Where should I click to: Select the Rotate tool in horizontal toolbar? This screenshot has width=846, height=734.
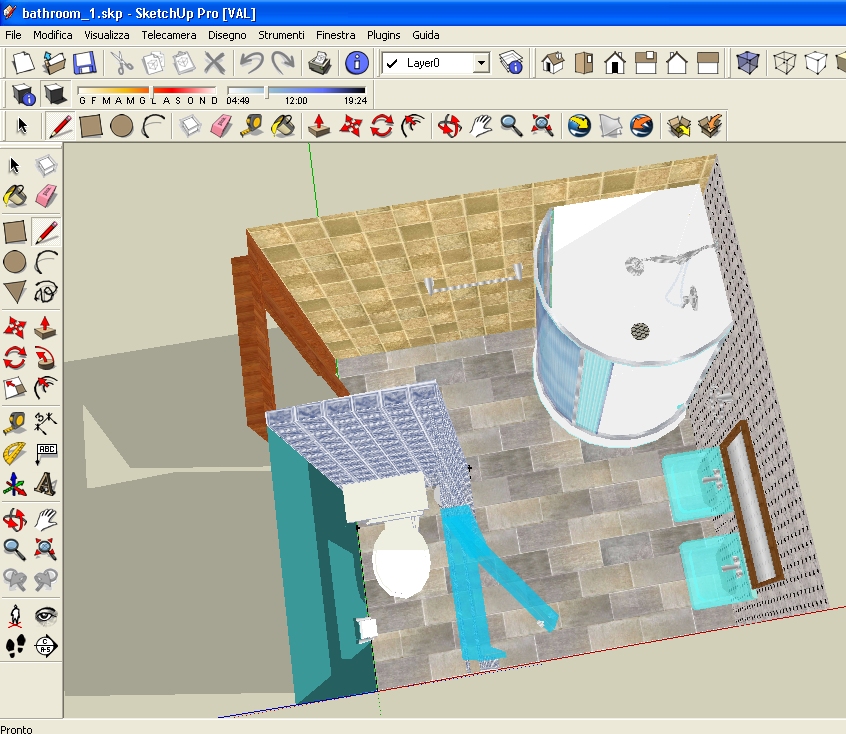coord(381,126)
